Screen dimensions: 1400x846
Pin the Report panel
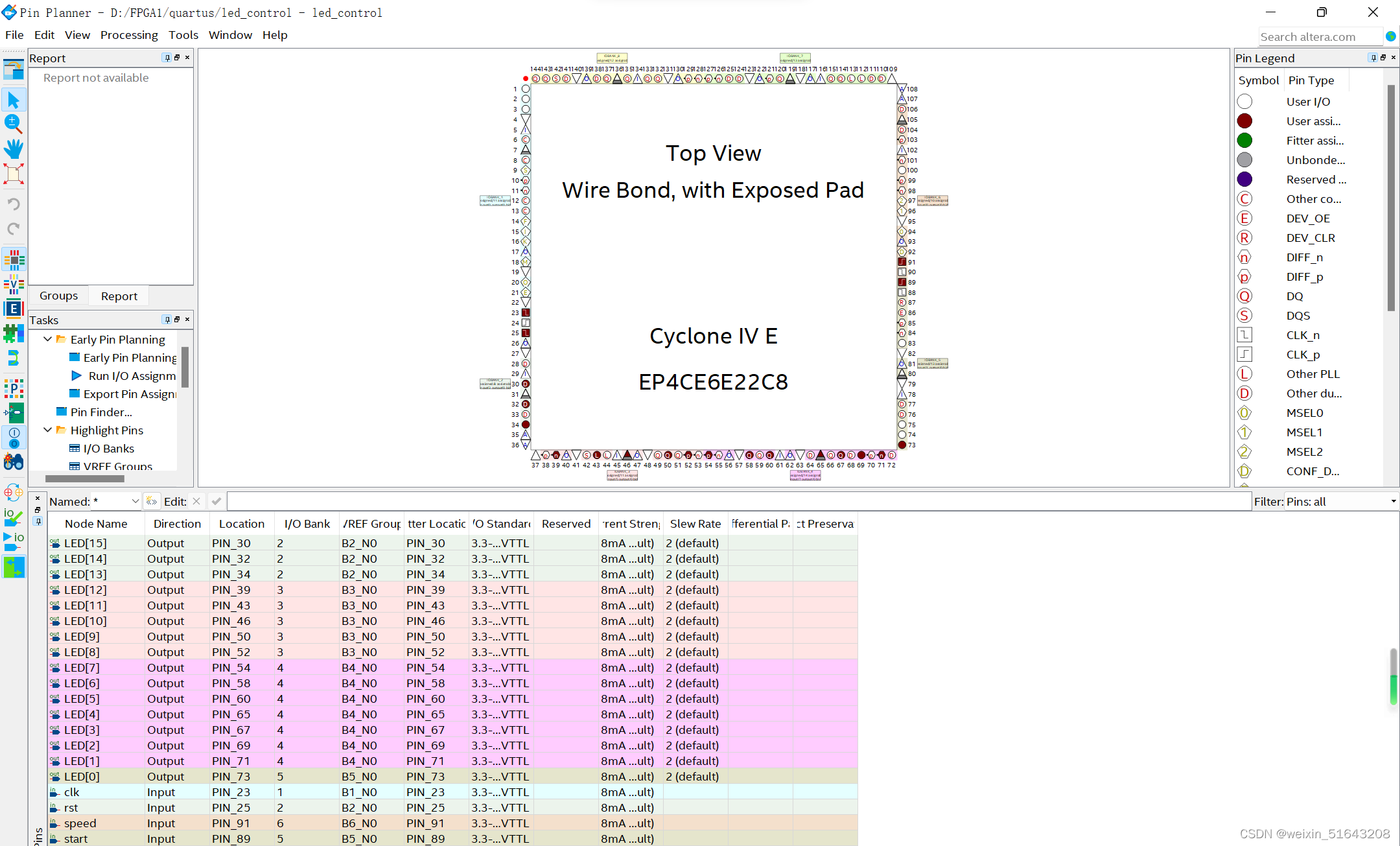pyautogui.click(x=167, y=58)
